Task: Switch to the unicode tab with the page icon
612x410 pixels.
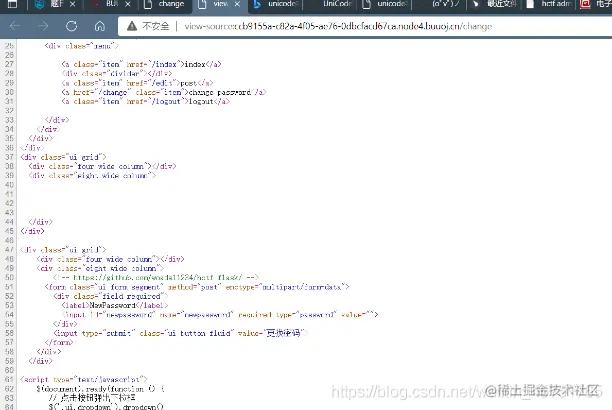Action: click(385, 4)
